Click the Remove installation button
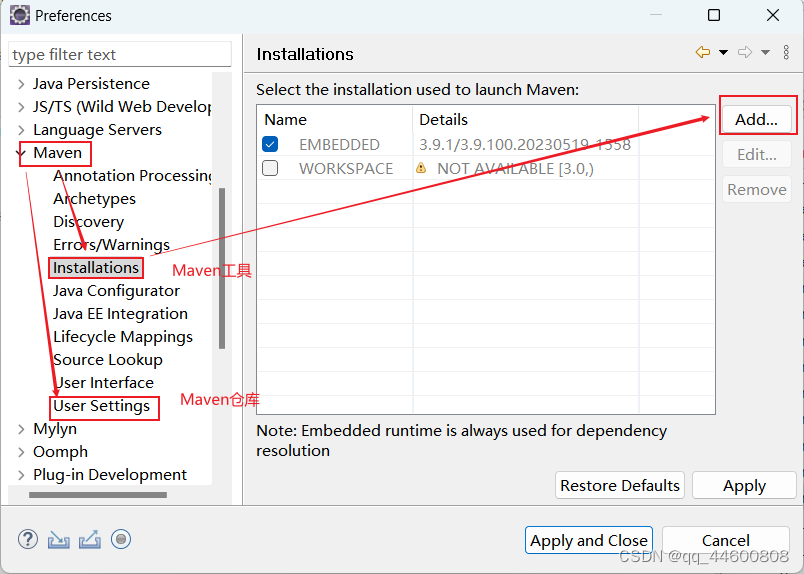804x574 pixels. 756,189
